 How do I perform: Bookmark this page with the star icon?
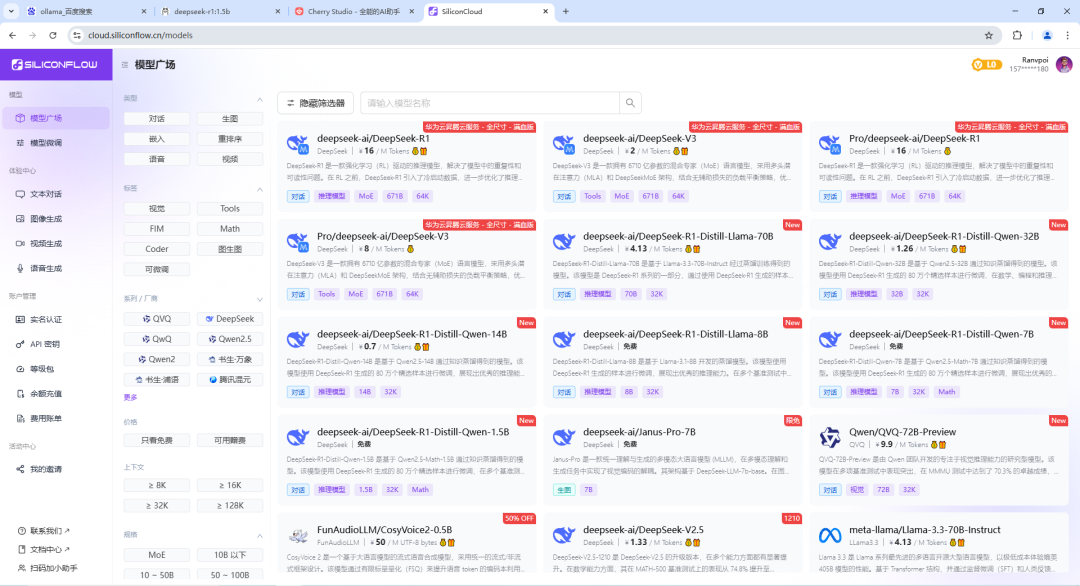click(x=988, y=35)
